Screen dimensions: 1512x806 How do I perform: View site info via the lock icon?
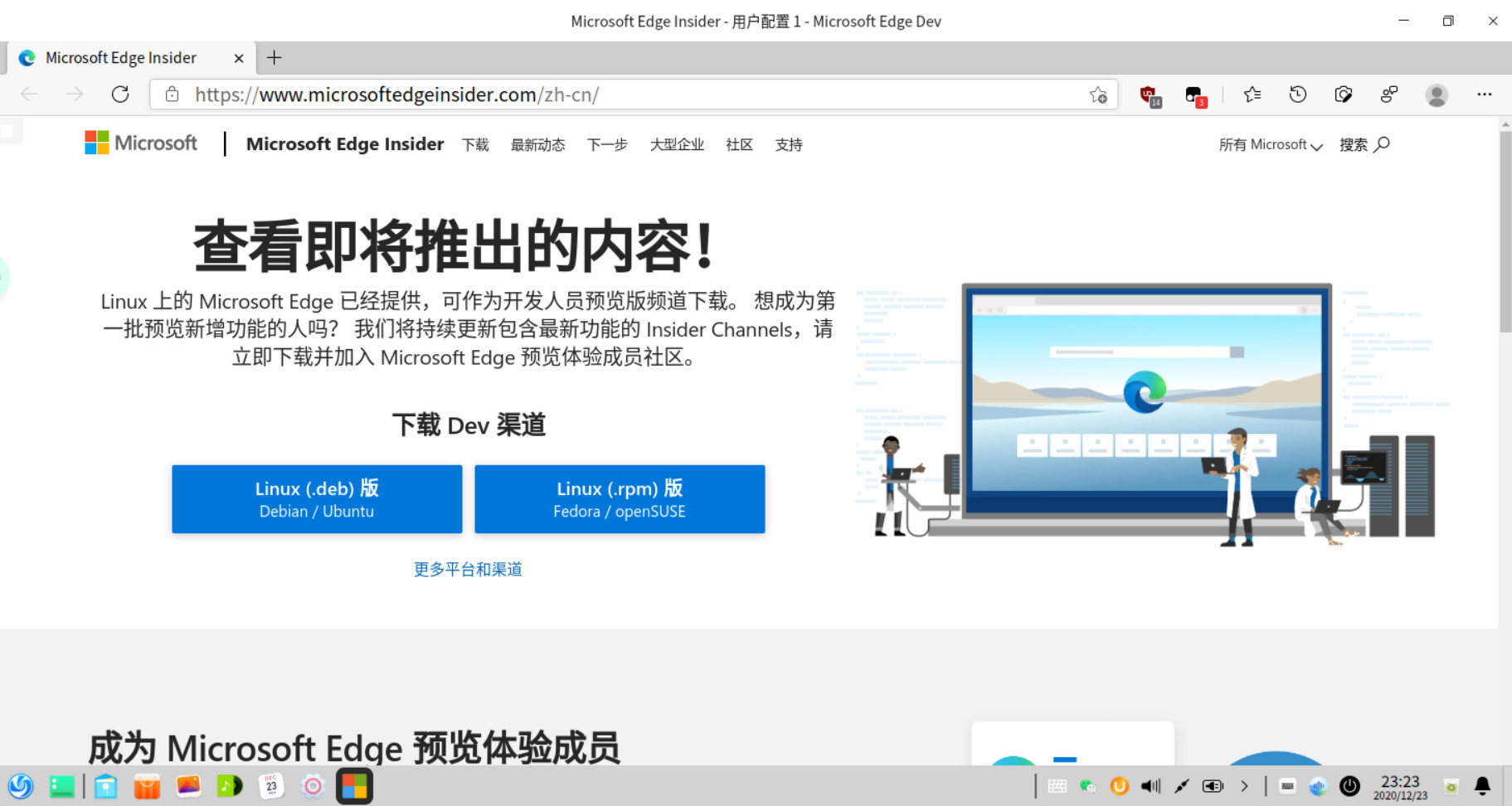[x=172, y=95]
